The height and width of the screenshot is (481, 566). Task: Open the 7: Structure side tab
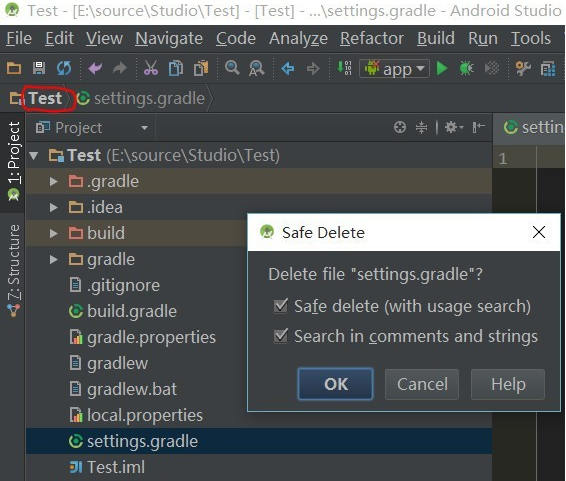coord(13,271)
